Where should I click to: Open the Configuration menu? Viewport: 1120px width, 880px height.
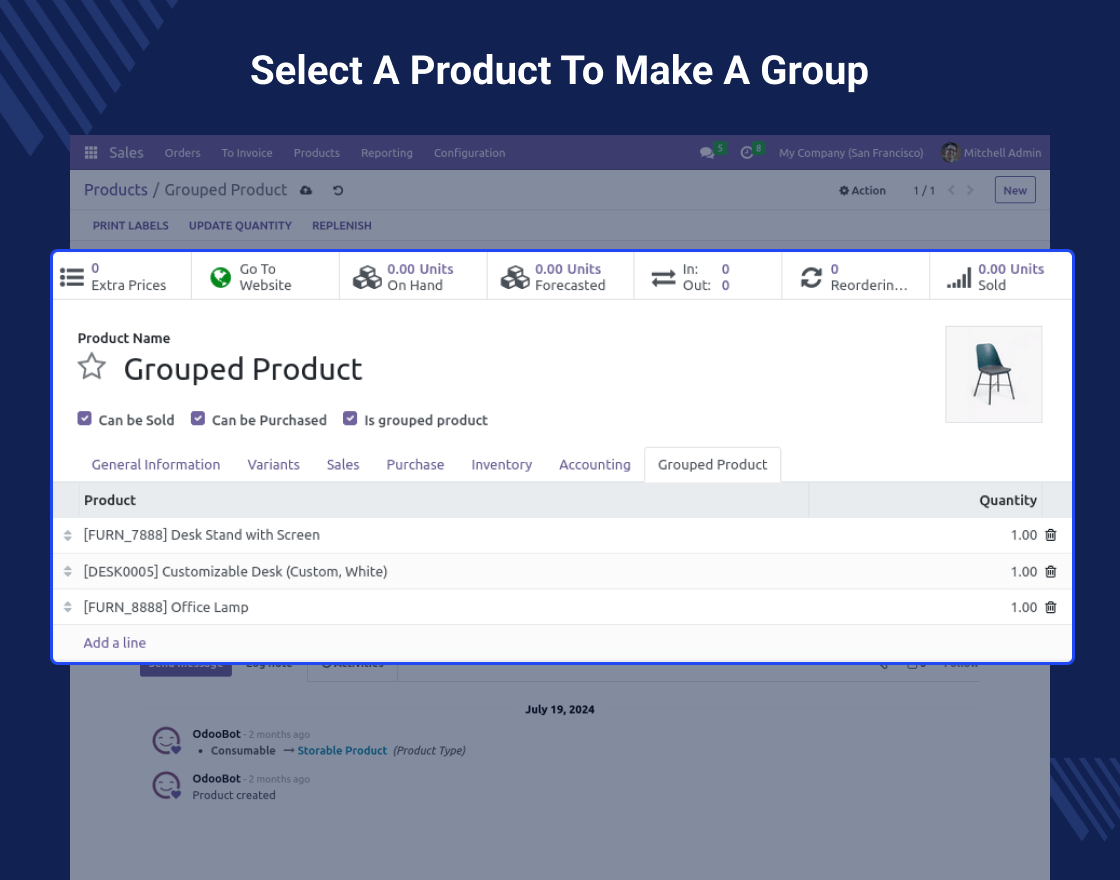pos(469,153)
